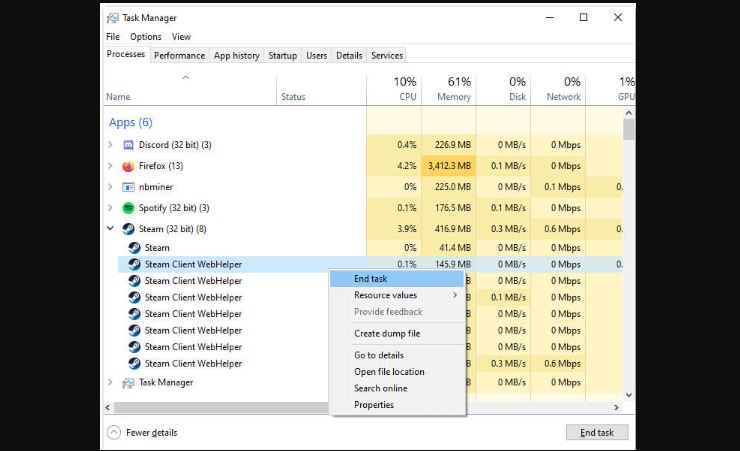Switch to the Users tab
Image resolution: width=740 pixels, height=451 pixels.
pyautogui.click(x=317, y=56)
